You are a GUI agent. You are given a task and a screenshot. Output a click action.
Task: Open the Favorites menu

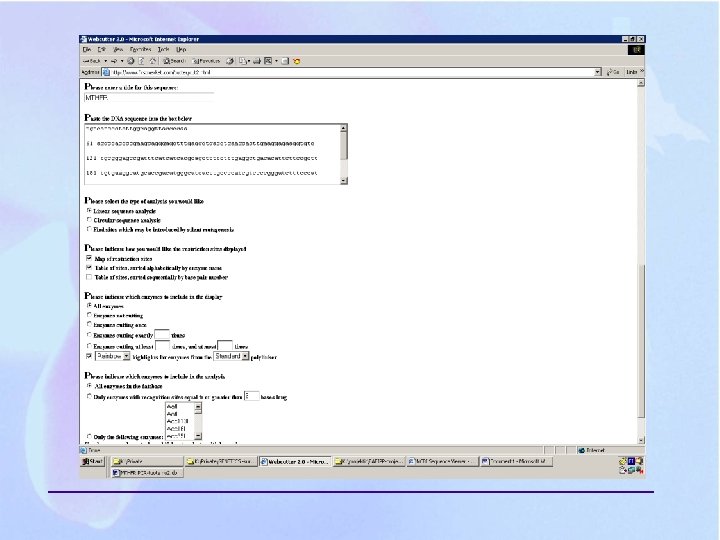point(141,49)
